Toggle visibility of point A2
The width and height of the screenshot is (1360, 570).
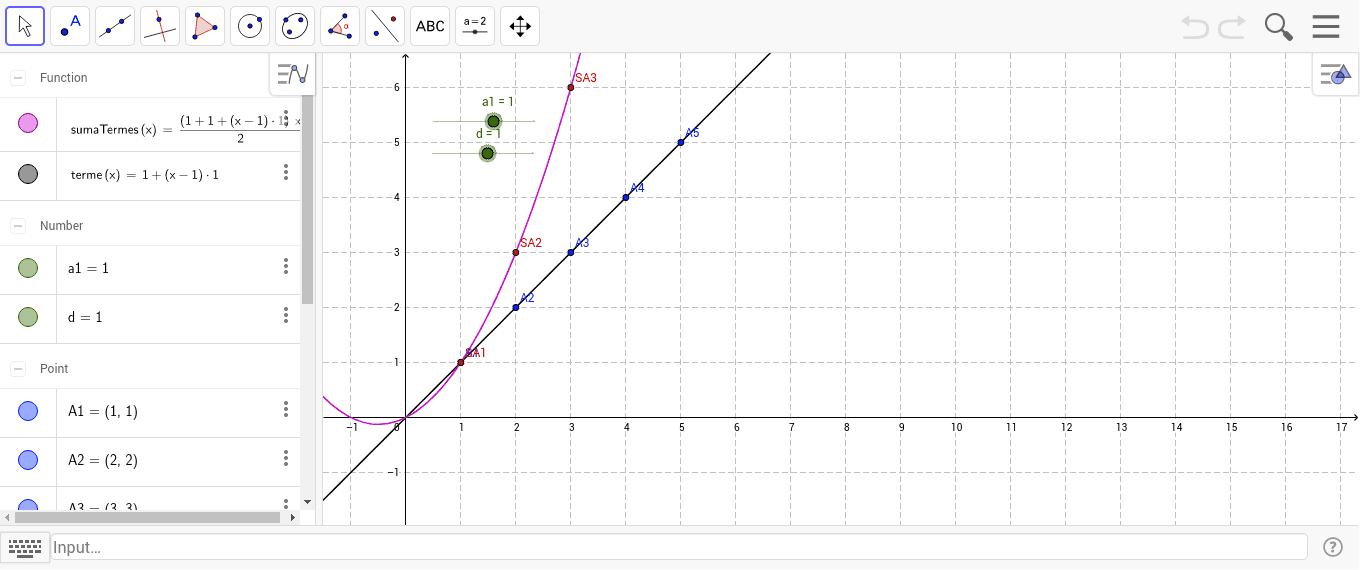[x=28, y=460]
